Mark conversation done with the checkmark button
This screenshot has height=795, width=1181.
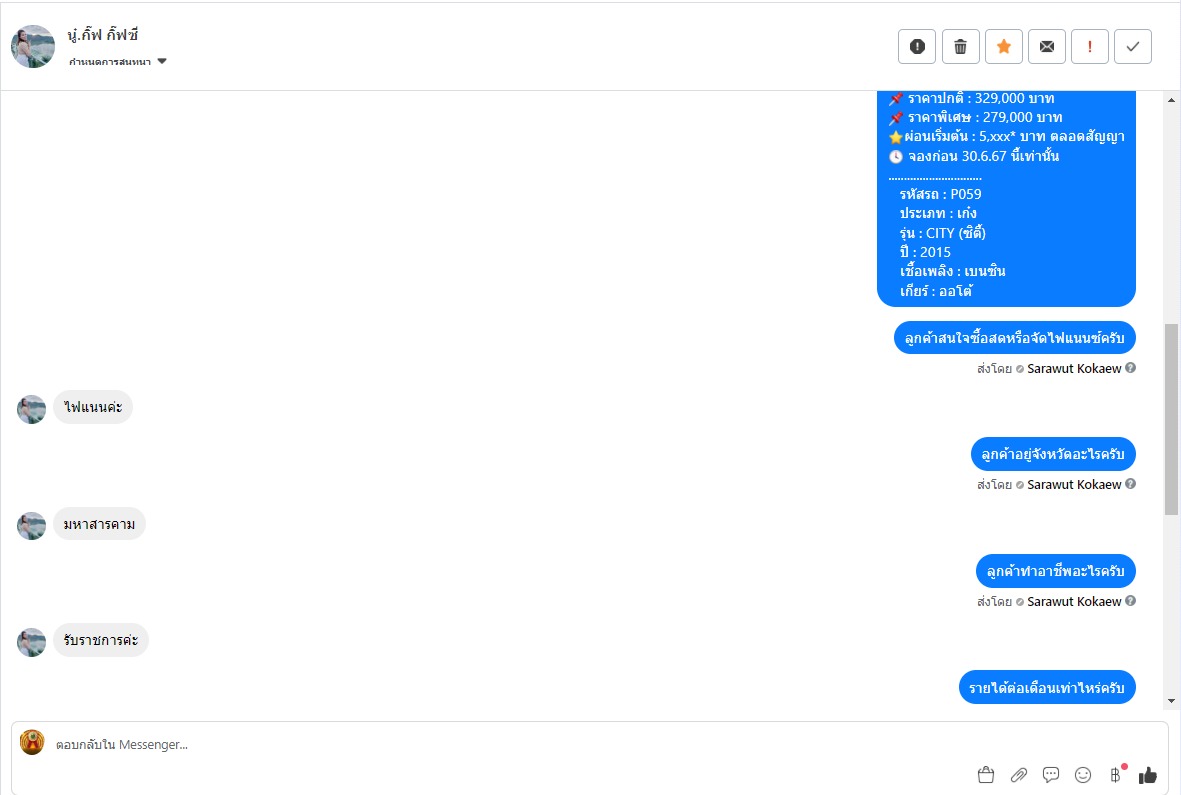[x=1133, y=47]
